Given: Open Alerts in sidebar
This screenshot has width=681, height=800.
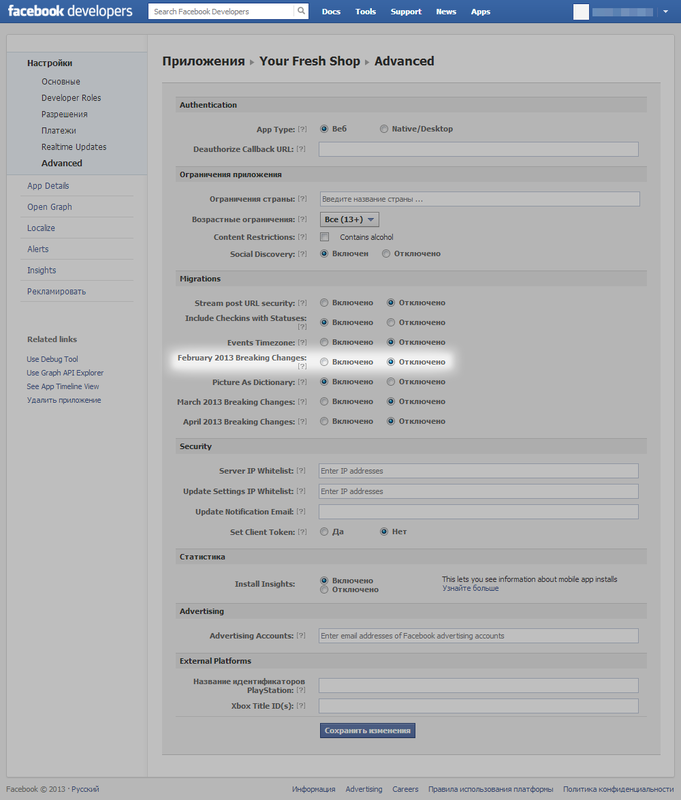Looking at the screenshot, I should pos(38,249).
